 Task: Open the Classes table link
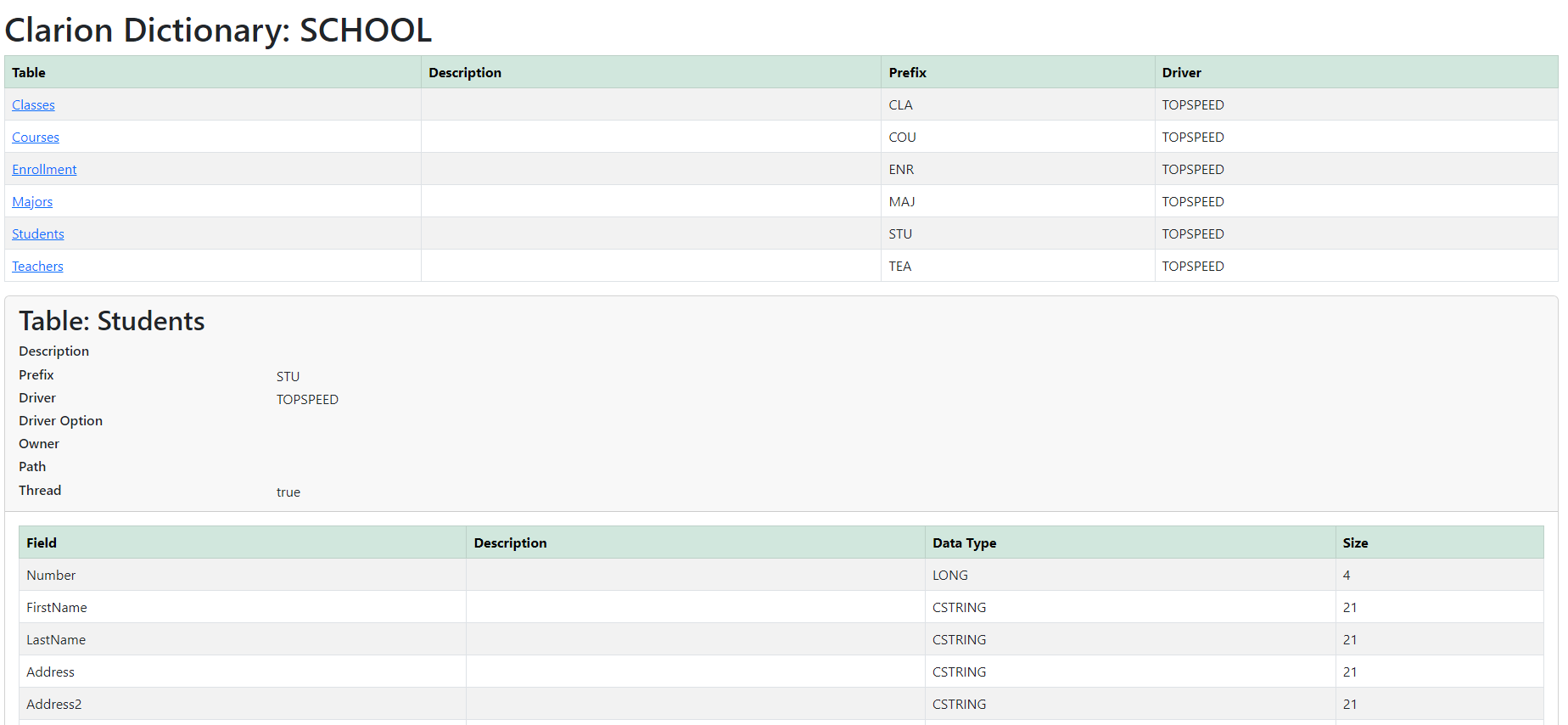point(33,105)
